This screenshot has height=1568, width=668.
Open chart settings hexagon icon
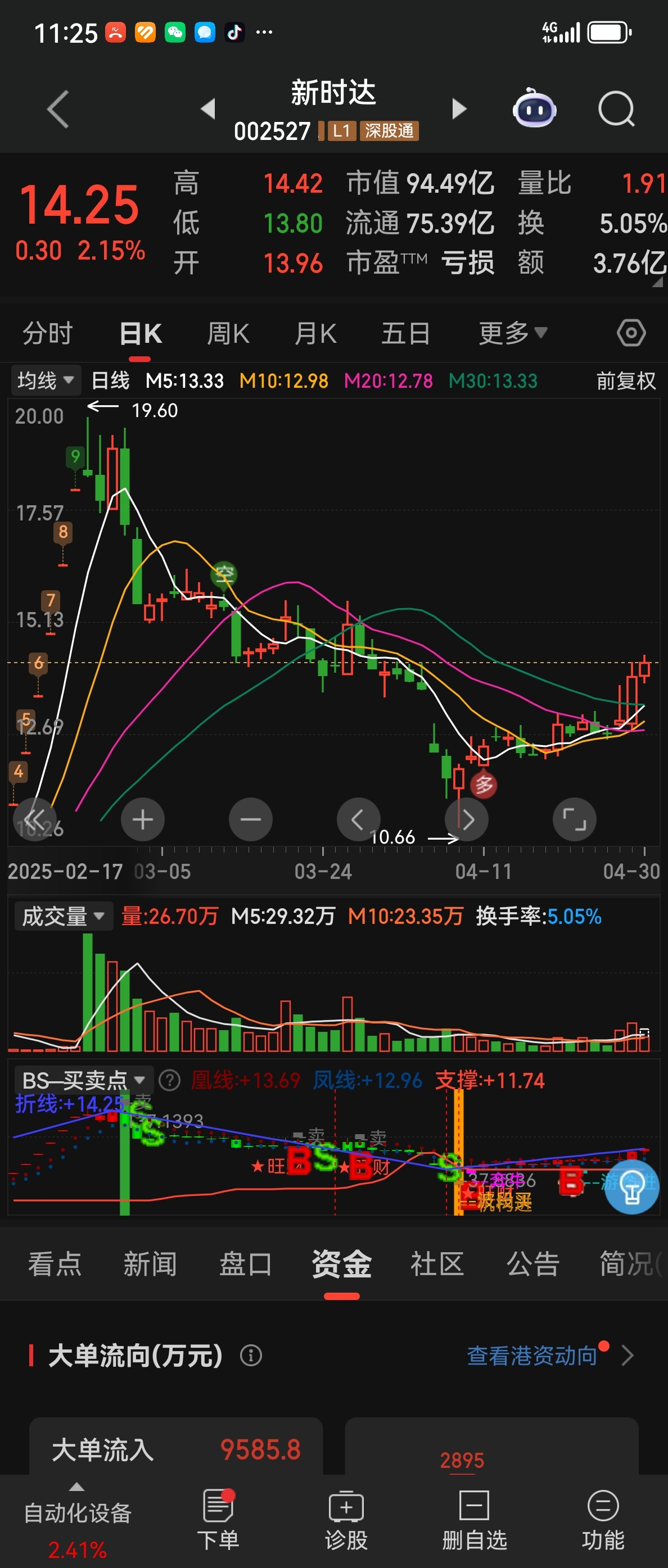click(631, 333)
